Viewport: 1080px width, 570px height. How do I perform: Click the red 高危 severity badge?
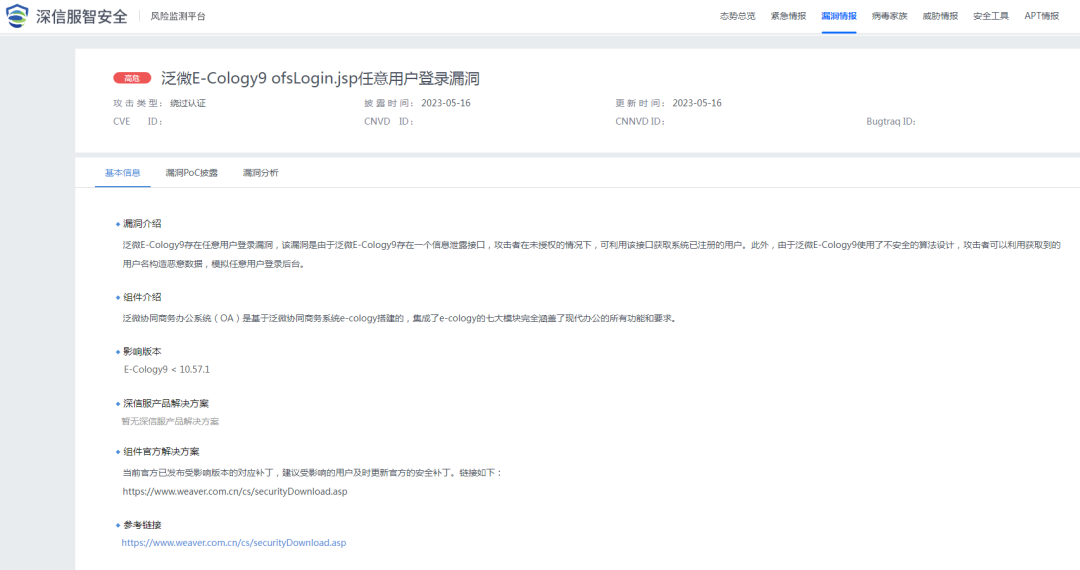(132, 78)
